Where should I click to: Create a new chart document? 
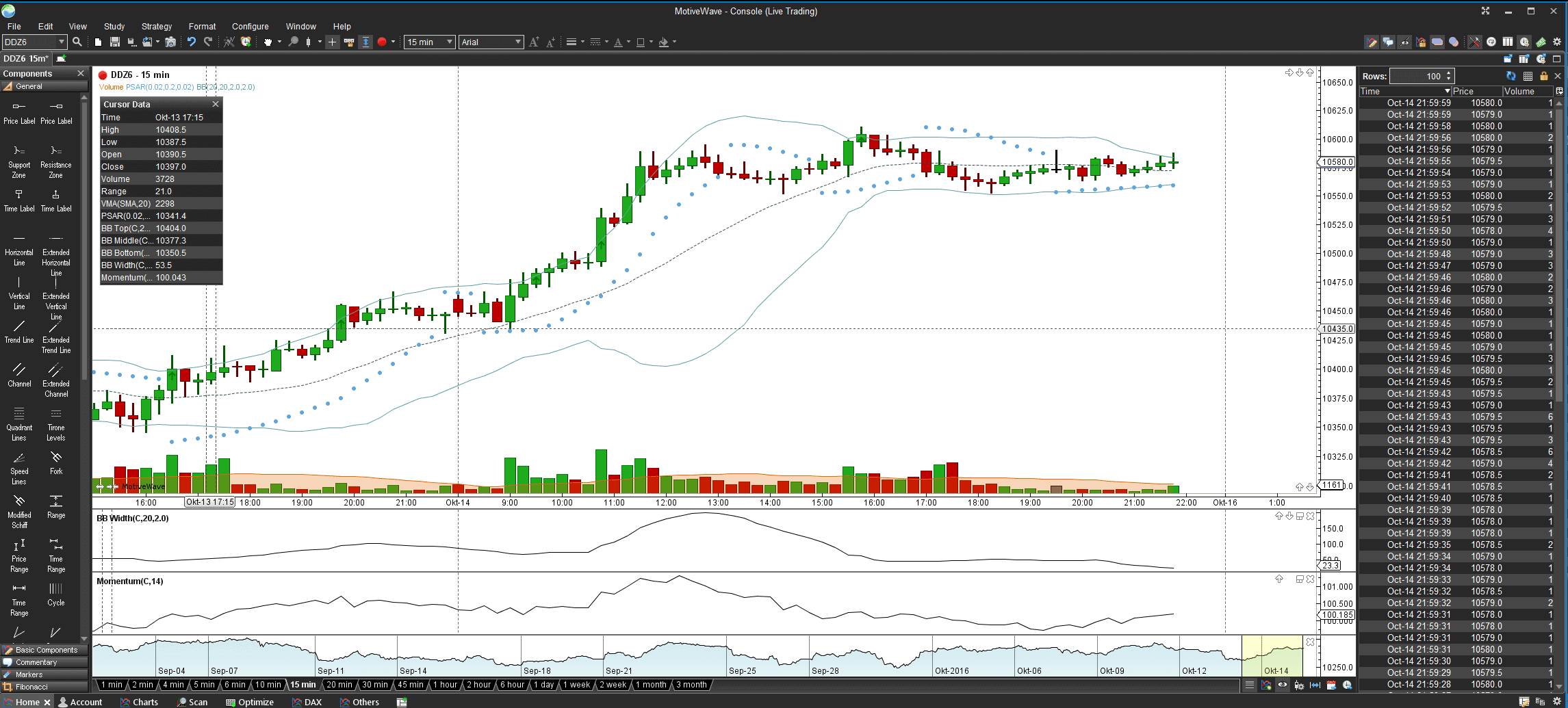pos(98,42)
